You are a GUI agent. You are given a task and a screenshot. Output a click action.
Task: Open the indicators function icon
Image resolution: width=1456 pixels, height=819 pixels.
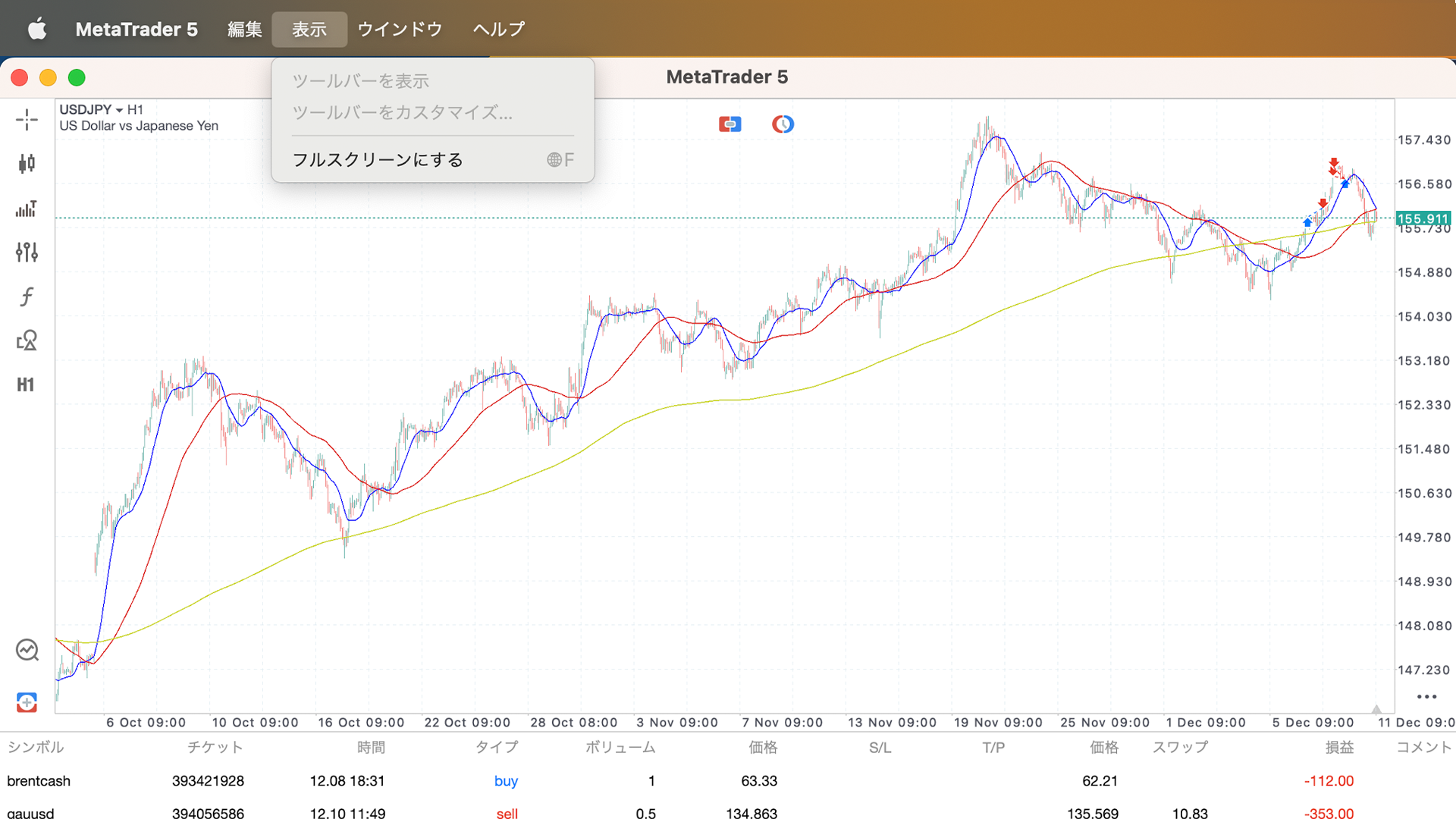point(27,297)
